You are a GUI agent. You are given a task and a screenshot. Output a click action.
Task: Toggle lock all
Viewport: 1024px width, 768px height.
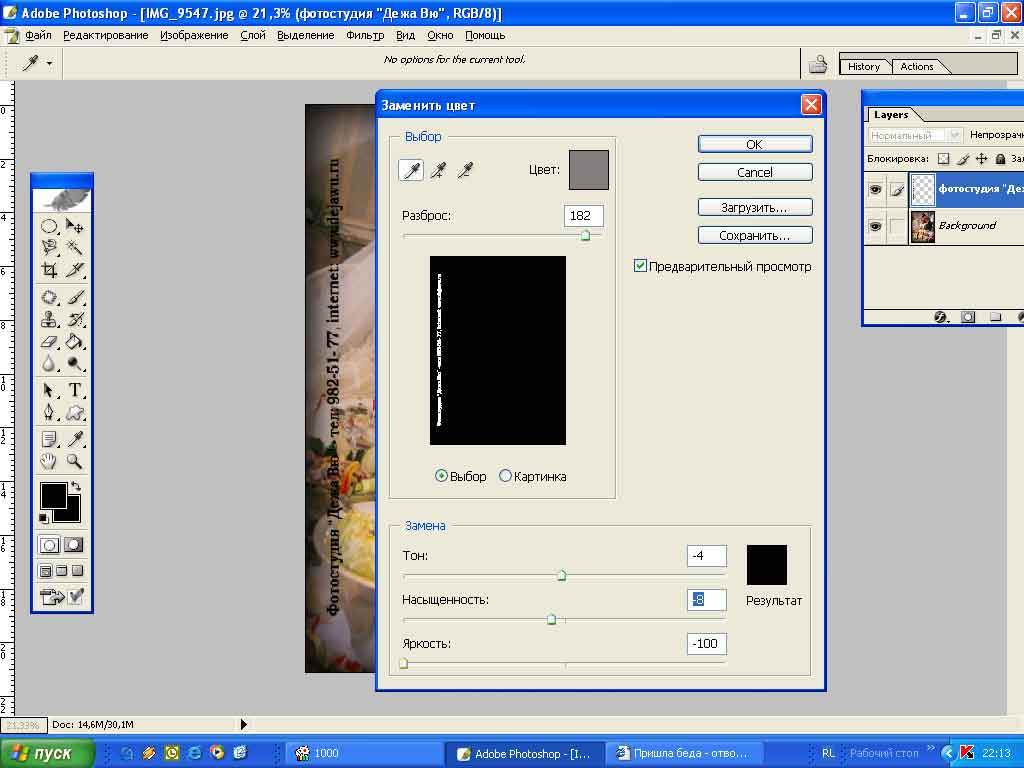[1000, 159]
